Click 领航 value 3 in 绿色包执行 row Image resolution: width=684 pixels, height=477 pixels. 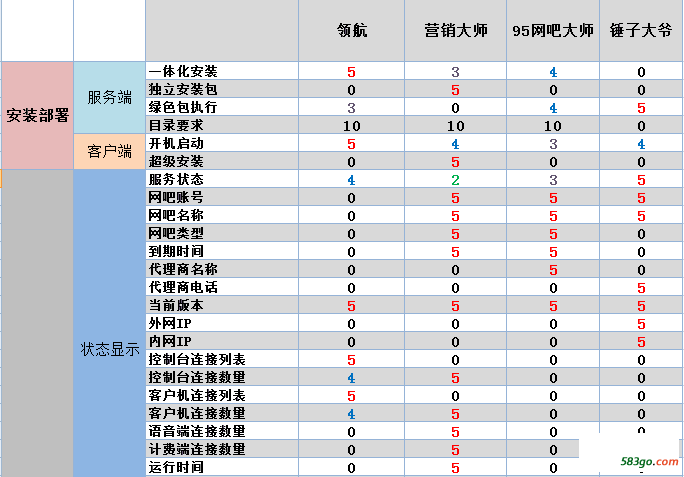(x=351, y=108)
